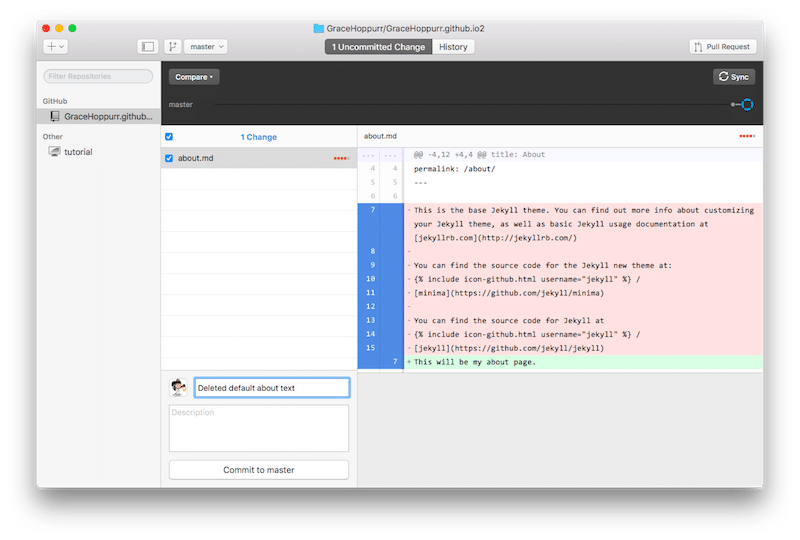
Task: Open a Pull Request
Action: (722, 47)
